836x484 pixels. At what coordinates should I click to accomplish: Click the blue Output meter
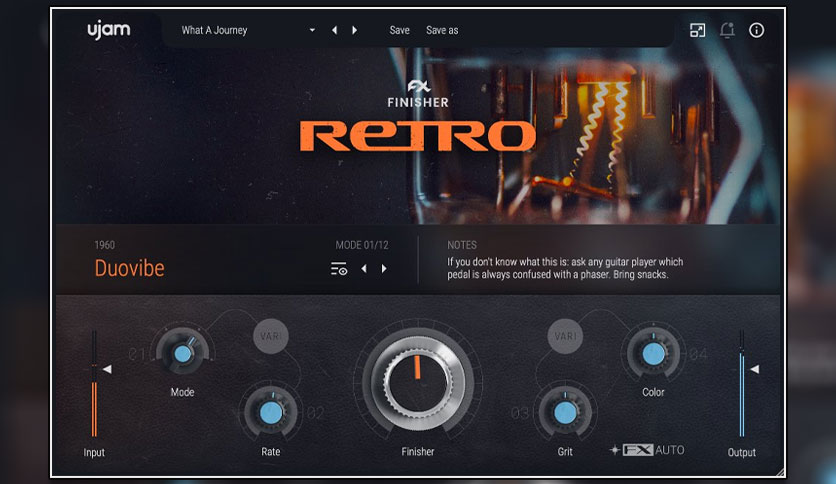click(x=742, y=384)
